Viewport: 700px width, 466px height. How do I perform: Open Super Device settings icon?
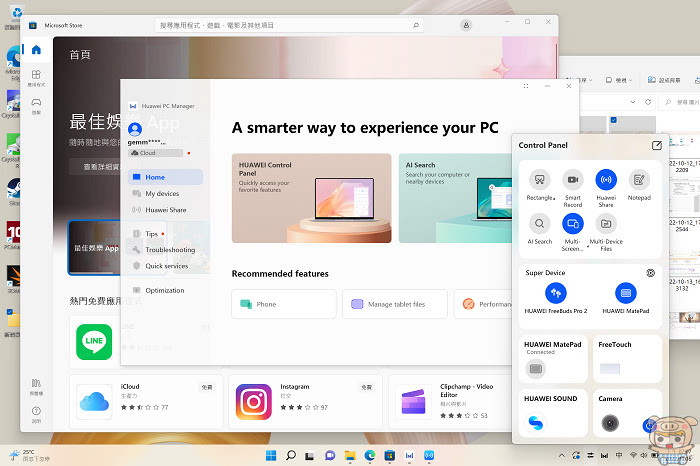(x=650, y=273)
